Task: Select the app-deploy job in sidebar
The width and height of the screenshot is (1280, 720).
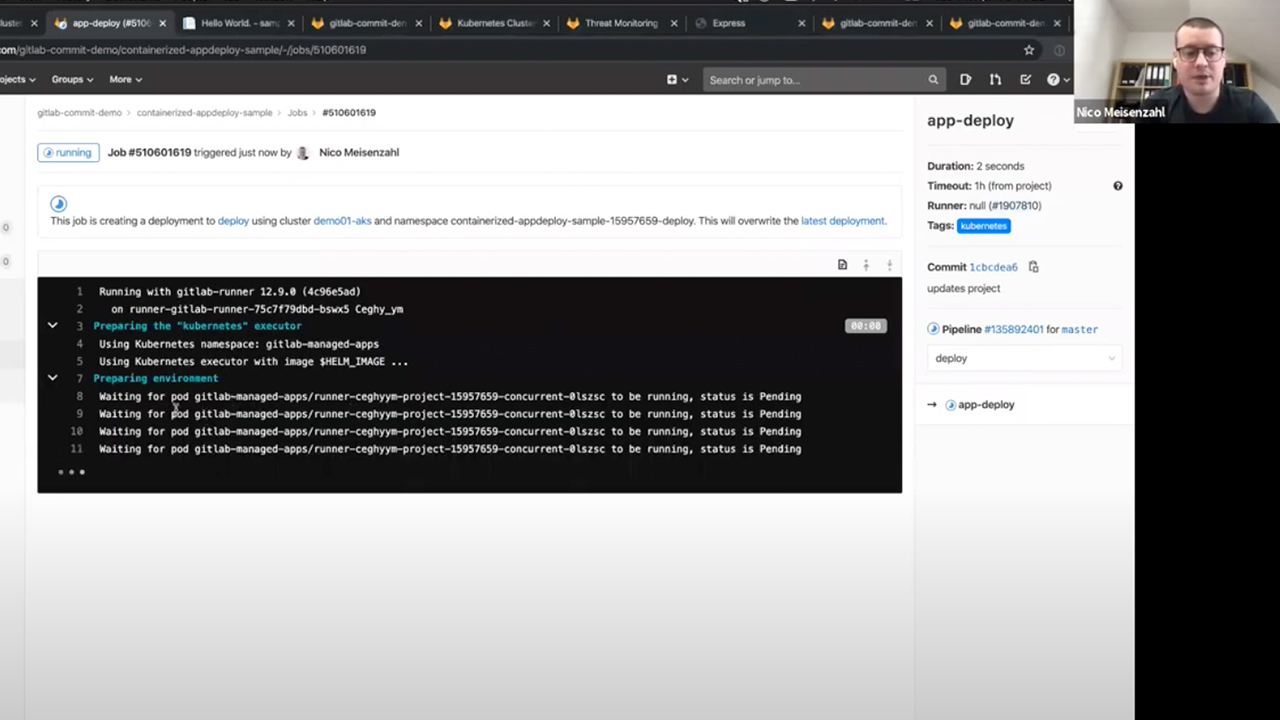Action: tap(985, 405)
